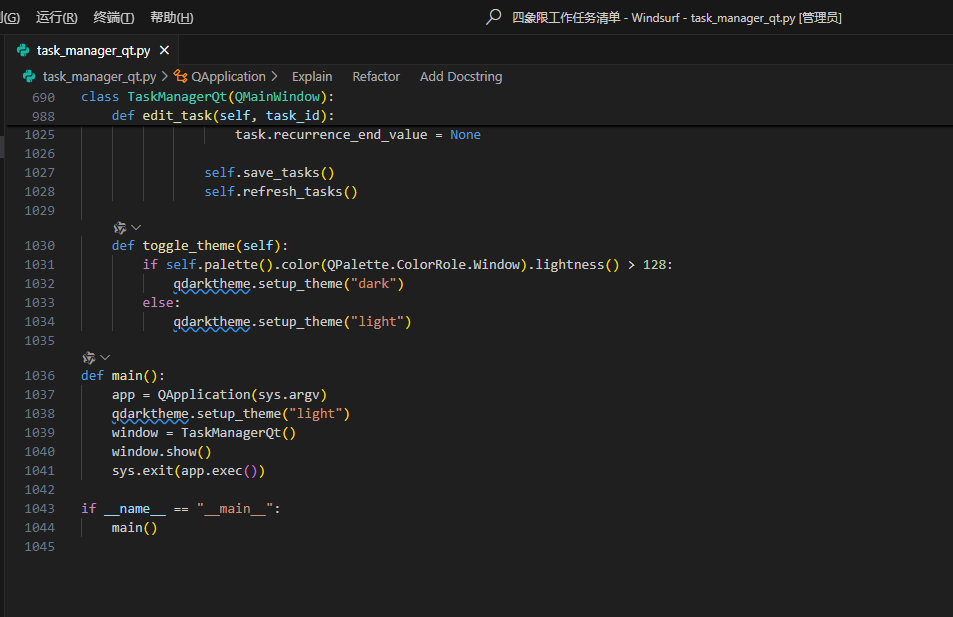Click Windsurf code lens icon above main()

[x=89, y=358]
